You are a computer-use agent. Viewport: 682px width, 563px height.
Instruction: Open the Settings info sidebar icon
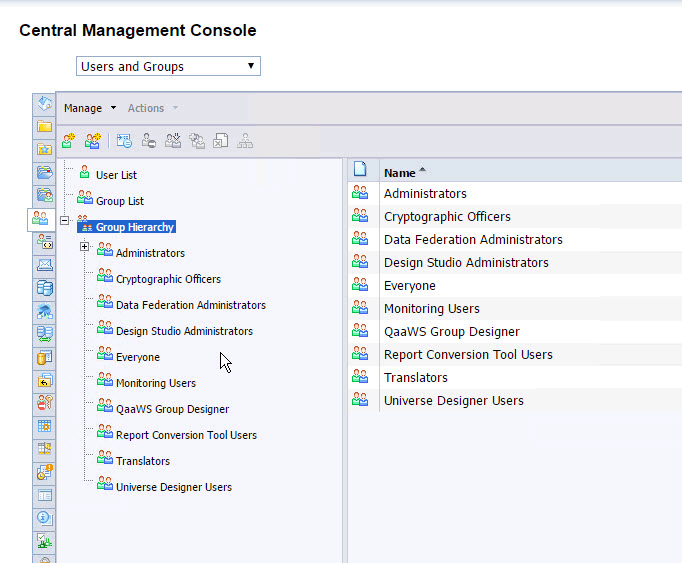tap(44, 518)
